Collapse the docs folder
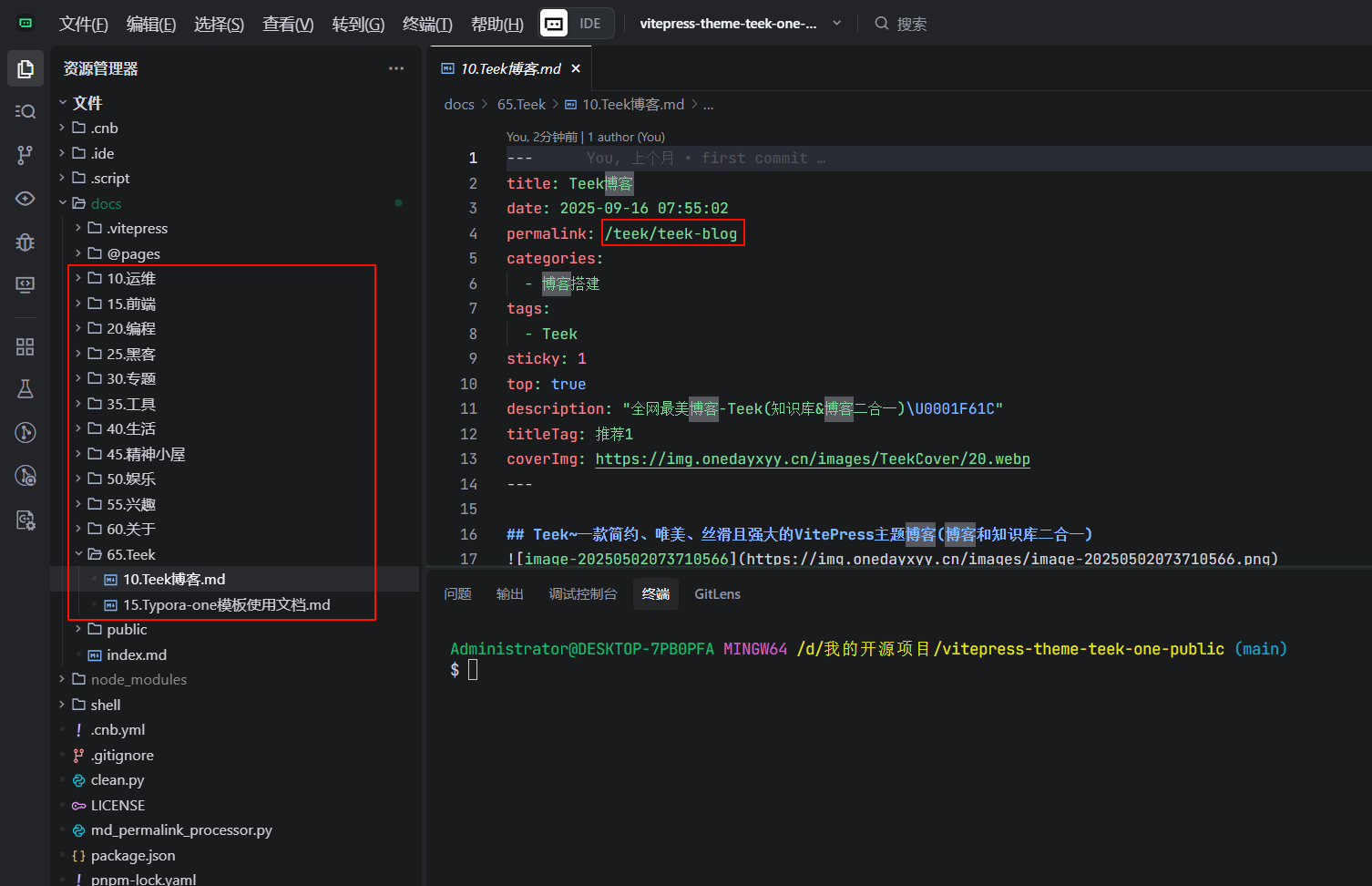1372x886 pixels. [106, 203]
